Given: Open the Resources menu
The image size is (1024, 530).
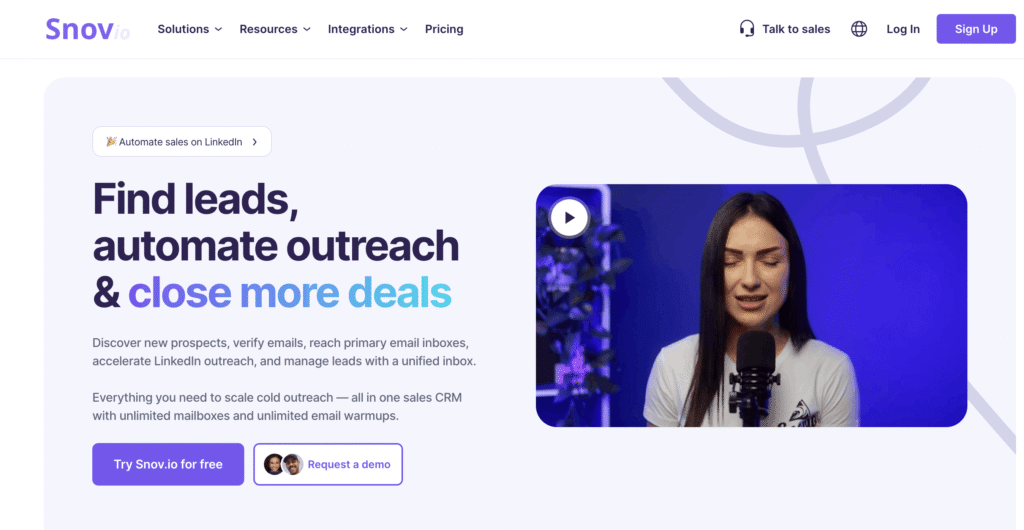Looking at the screenshot, I should coord(275,29).
